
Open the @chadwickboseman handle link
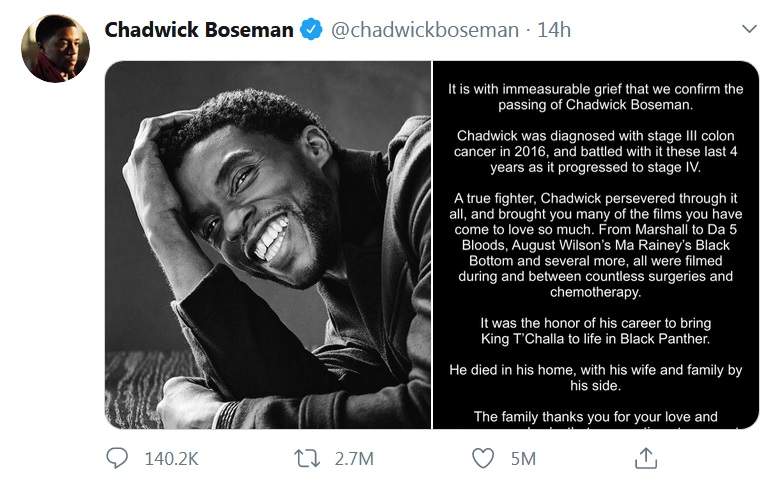pyautogui.click(x=425, y=30)
